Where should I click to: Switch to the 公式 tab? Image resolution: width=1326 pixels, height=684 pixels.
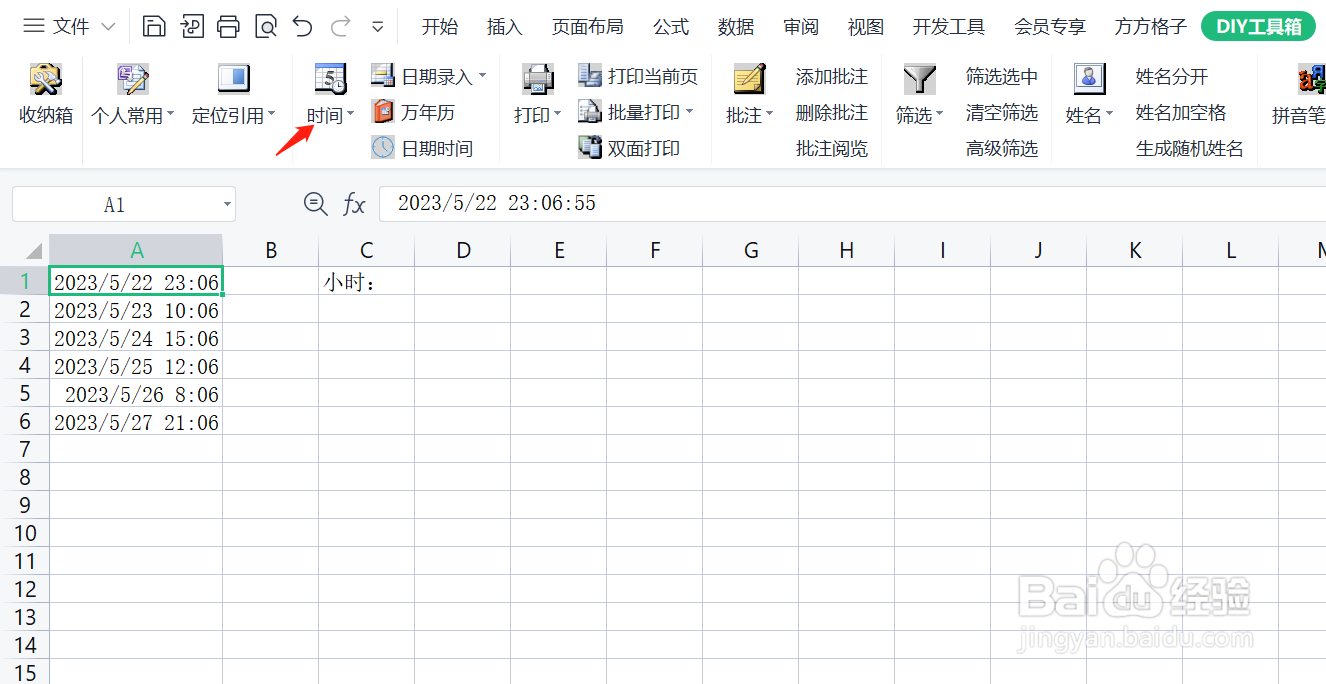[x=671, y=27]
